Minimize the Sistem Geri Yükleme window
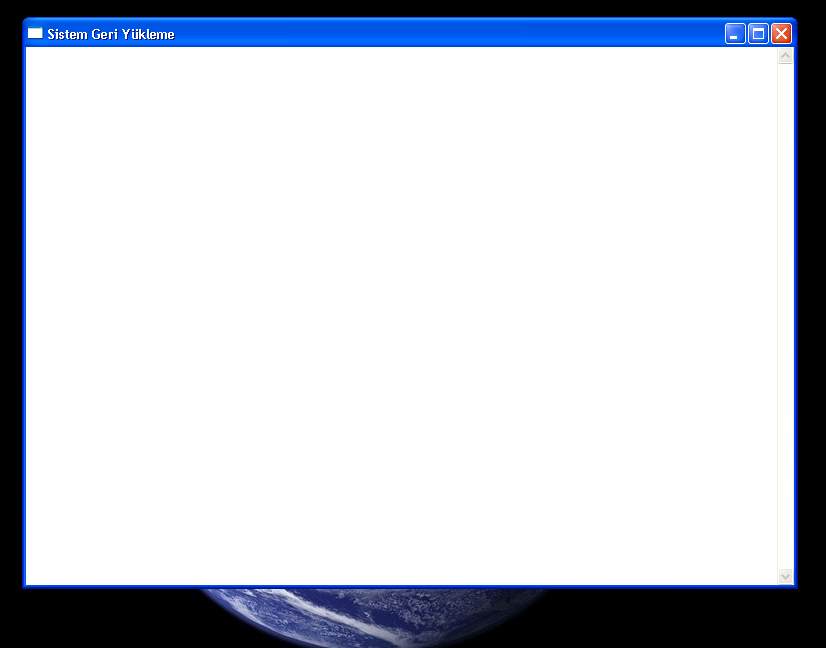The width and height of the screenshot is (826, 648). [735, 34]
